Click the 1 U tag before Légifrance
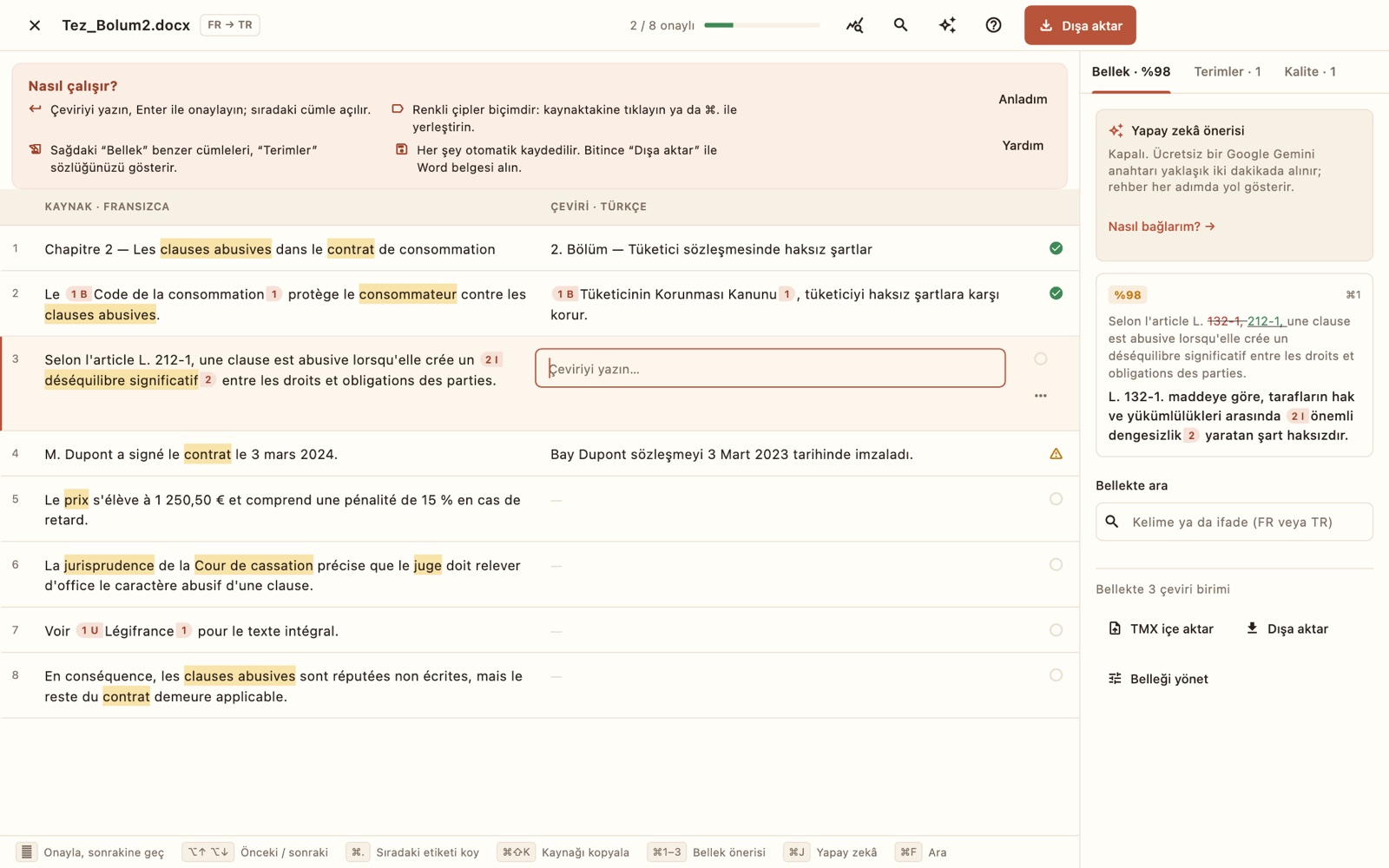The width and height of the screenshot is (1389, 868). tap(89, 631)
